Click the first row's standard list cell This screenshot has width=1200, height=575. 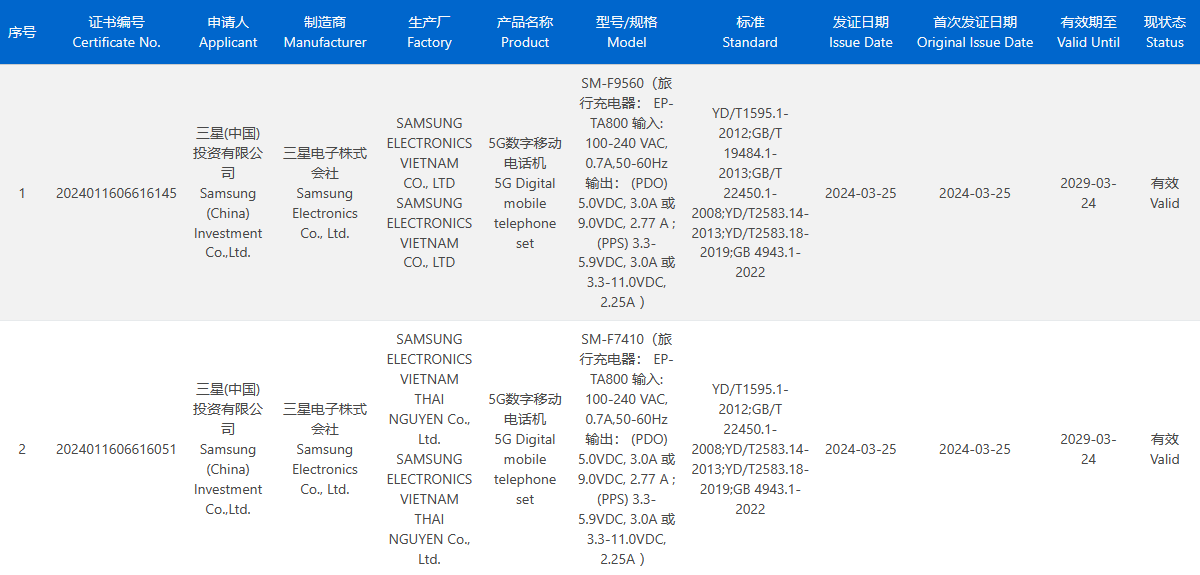point(749,193)
